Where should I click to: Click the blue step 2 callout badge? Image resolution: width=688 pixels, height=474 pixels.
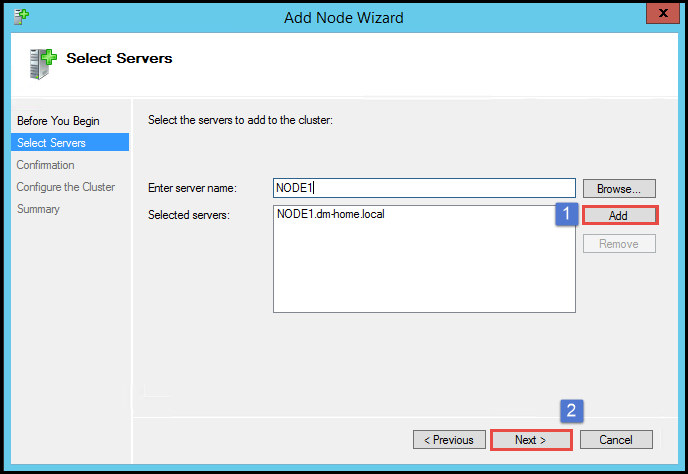[571, 410]
